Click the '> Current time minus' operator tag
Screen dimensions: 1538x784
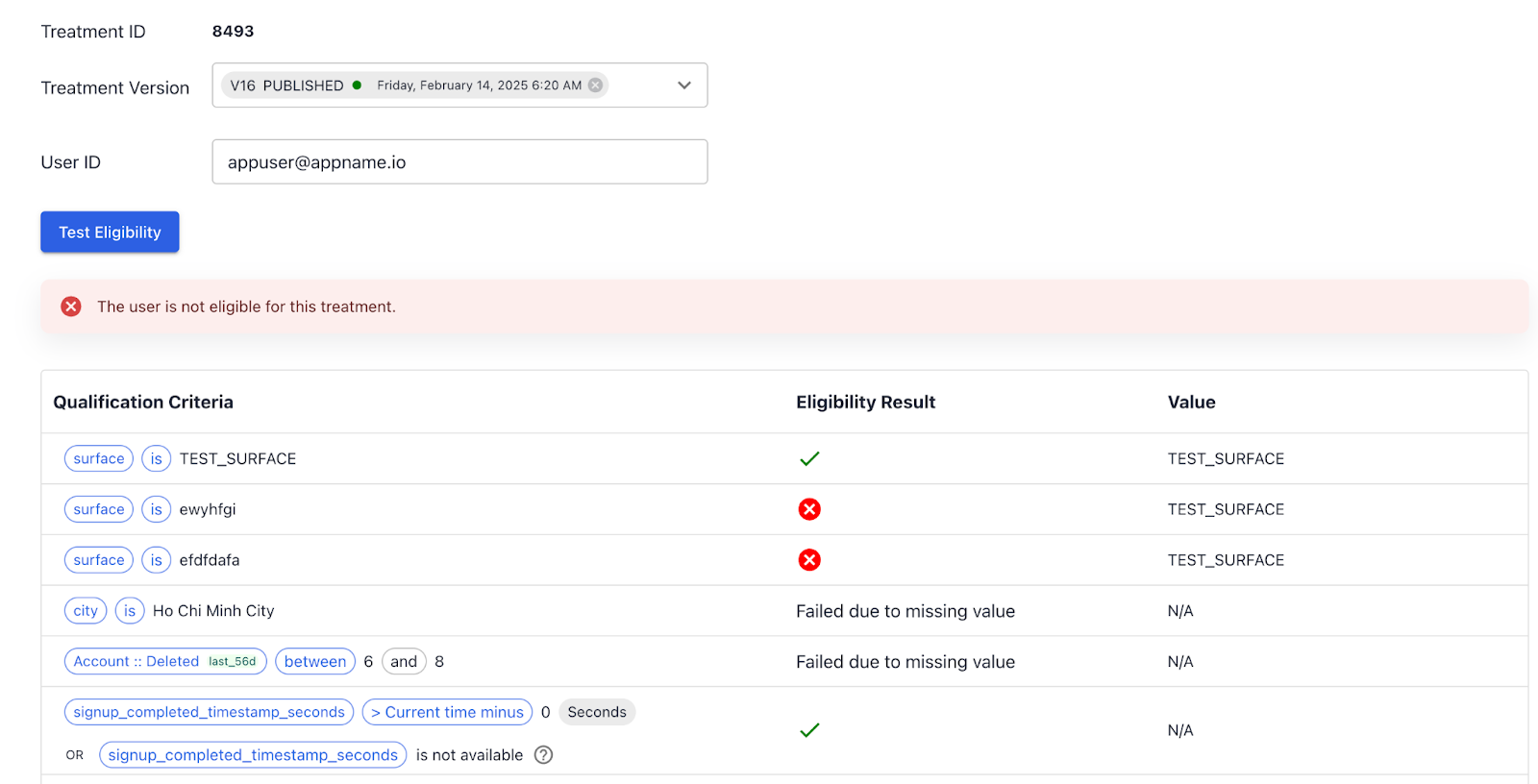447,712
